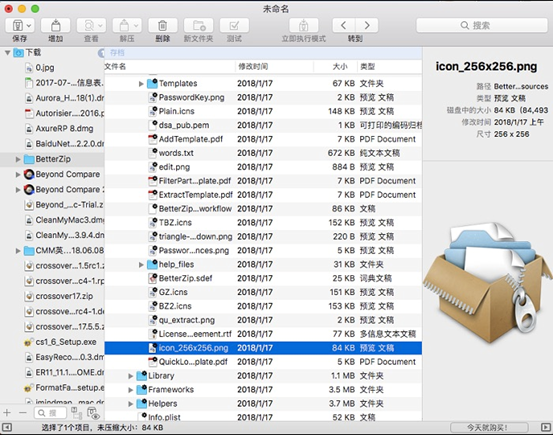Sort by 大小 column header
The height and width of the screenshot is (435, 553).
(x=340, y=66)
